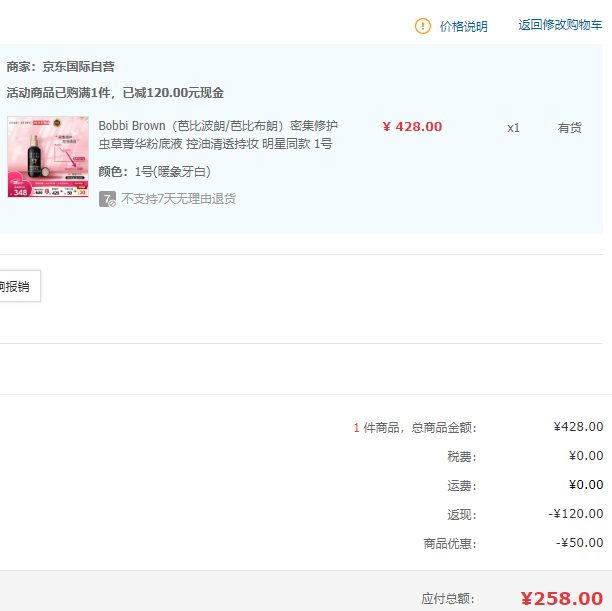612x611 pixels.
Task: Click the 商品优惠 discount value -¥50.00
Action: click(x=580, y=543)
